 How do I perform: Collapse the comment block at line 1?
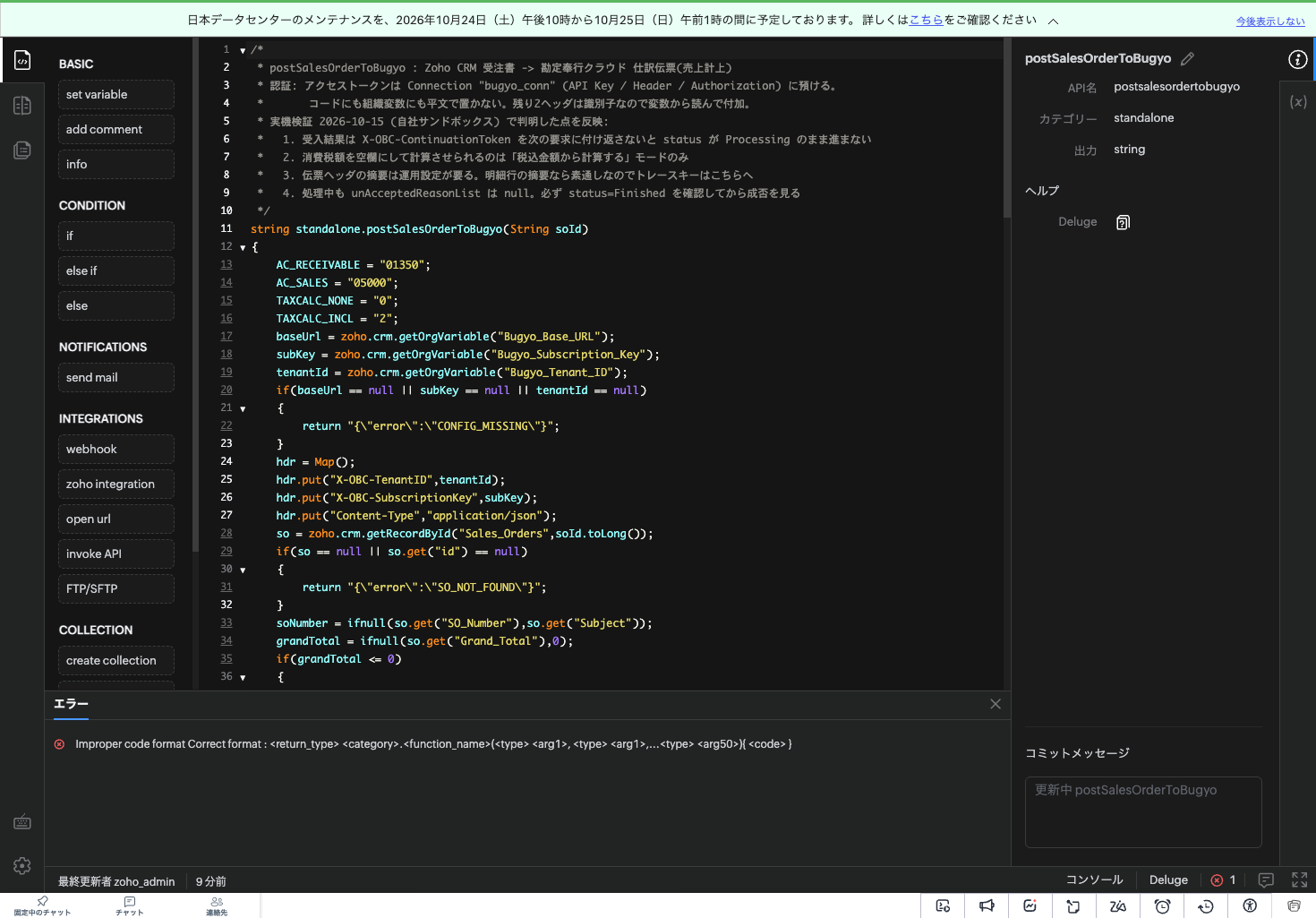[243, 51]
